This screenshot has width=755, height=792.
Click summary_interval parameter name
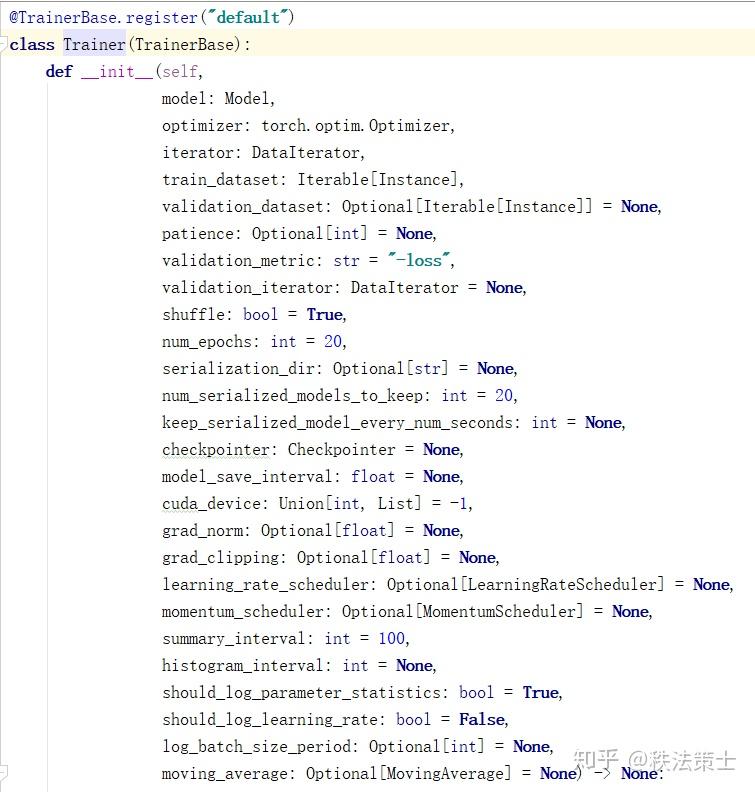coord(233,639)
